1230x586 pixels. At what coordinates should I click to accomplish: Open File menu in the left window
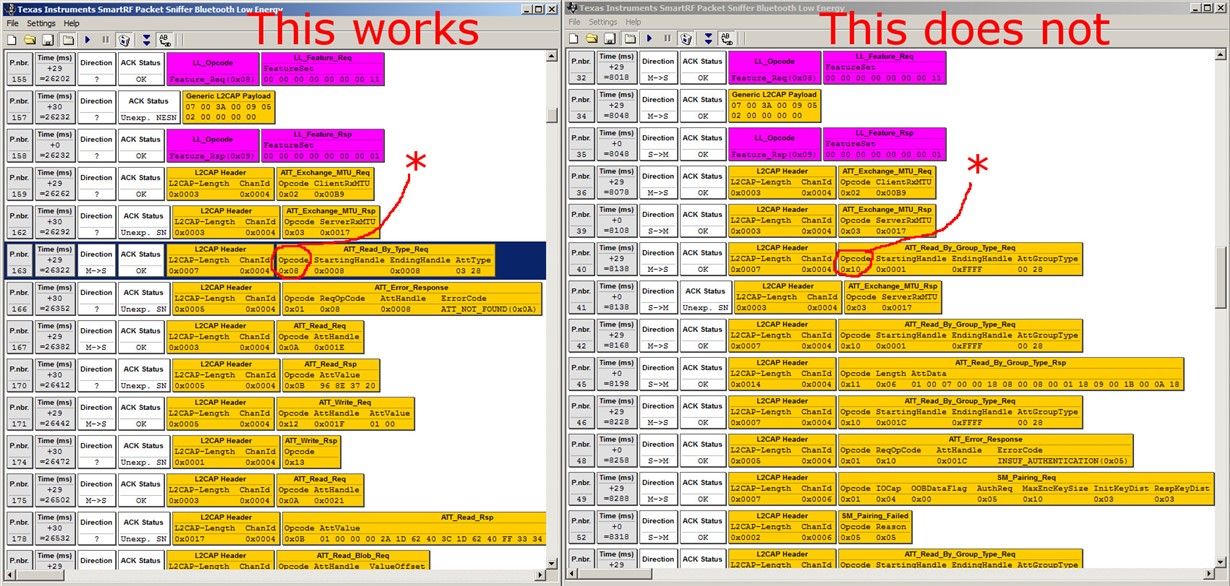pyautogui.click(x=12, y=23)
